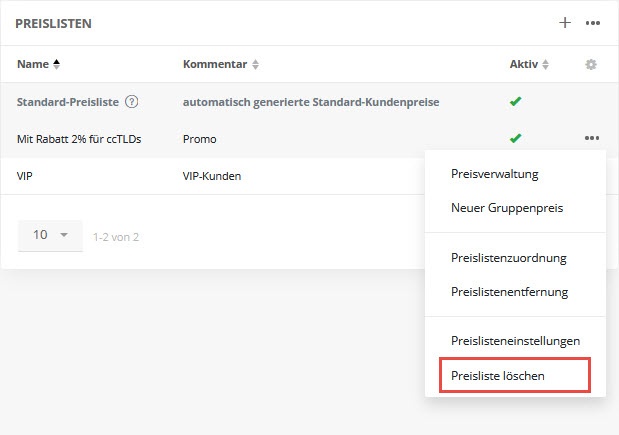Click help icon next to Standard-Preisliste

pyautogui.click(x=131, y=102)
